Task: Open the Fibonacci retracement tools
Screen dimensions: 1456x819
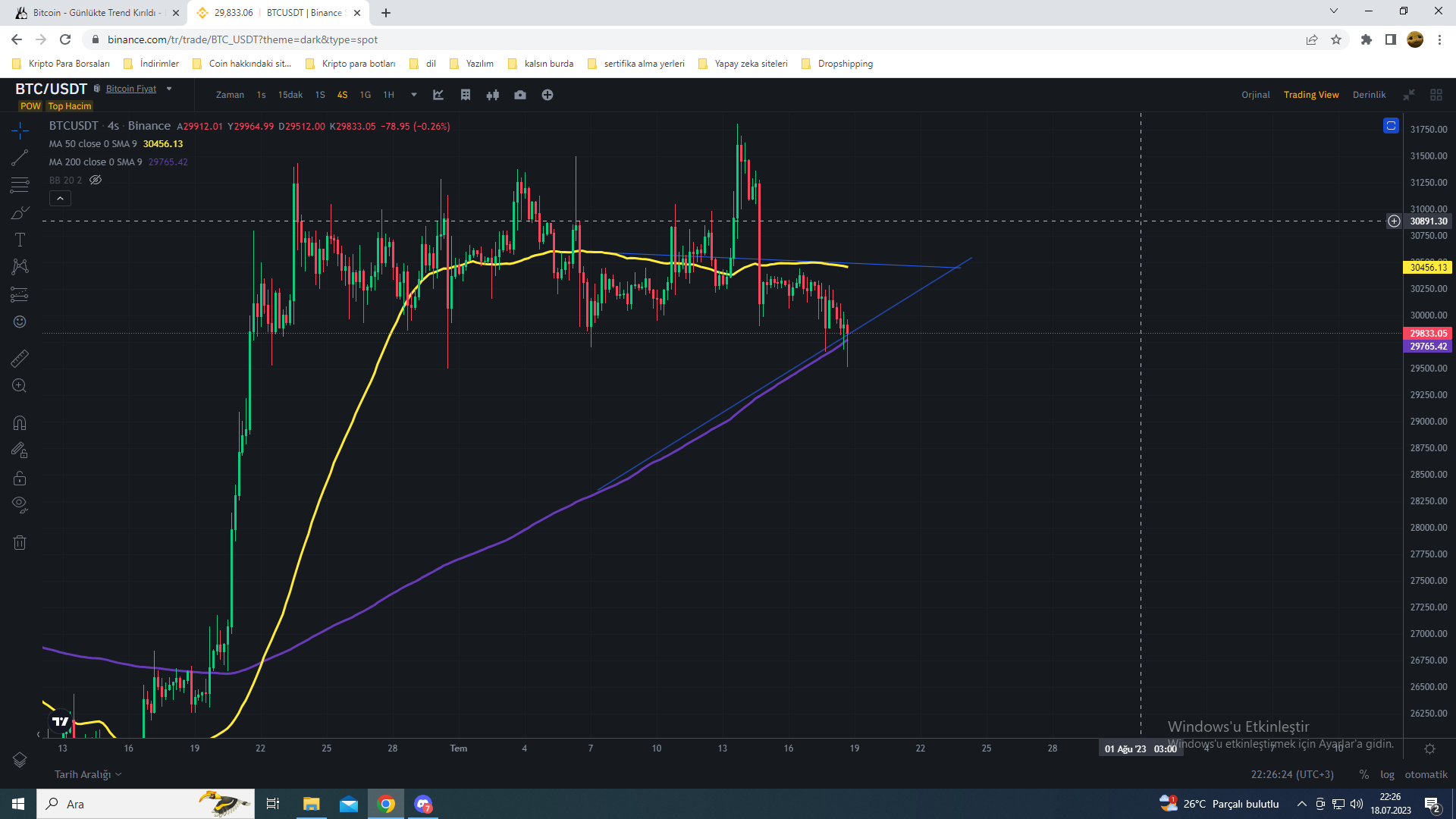Action: 20,185
